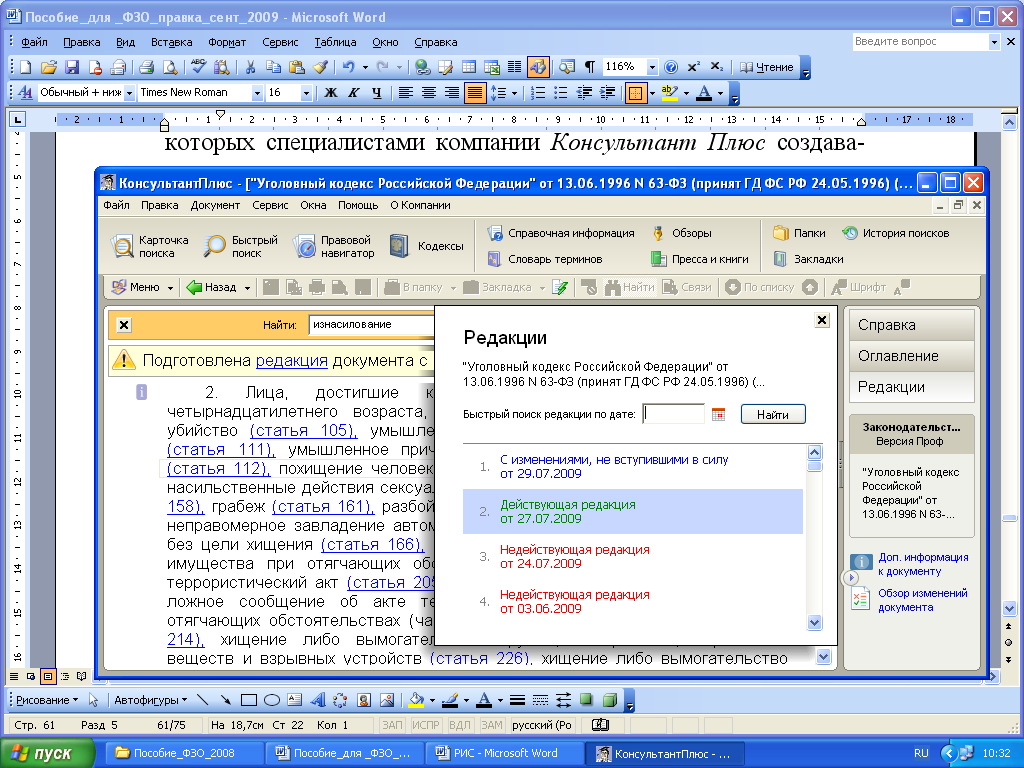Toggle bulleted list button
1024x768 pixels.
point(561,93)
